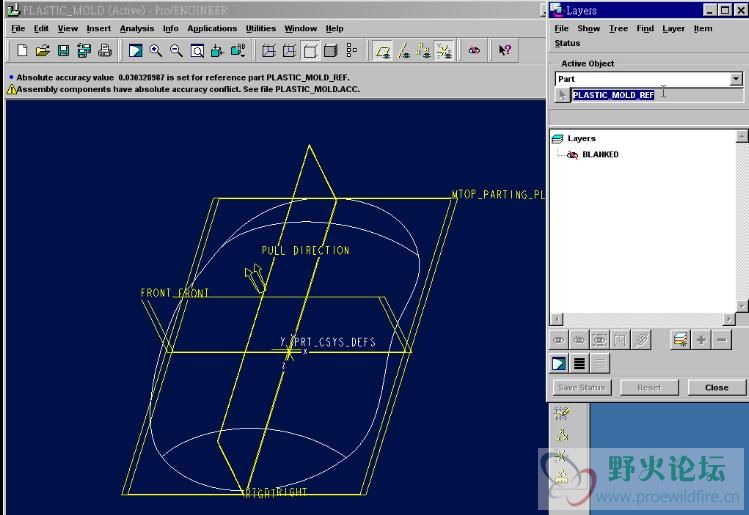Click the Save Status button

[x=581, y=387]
